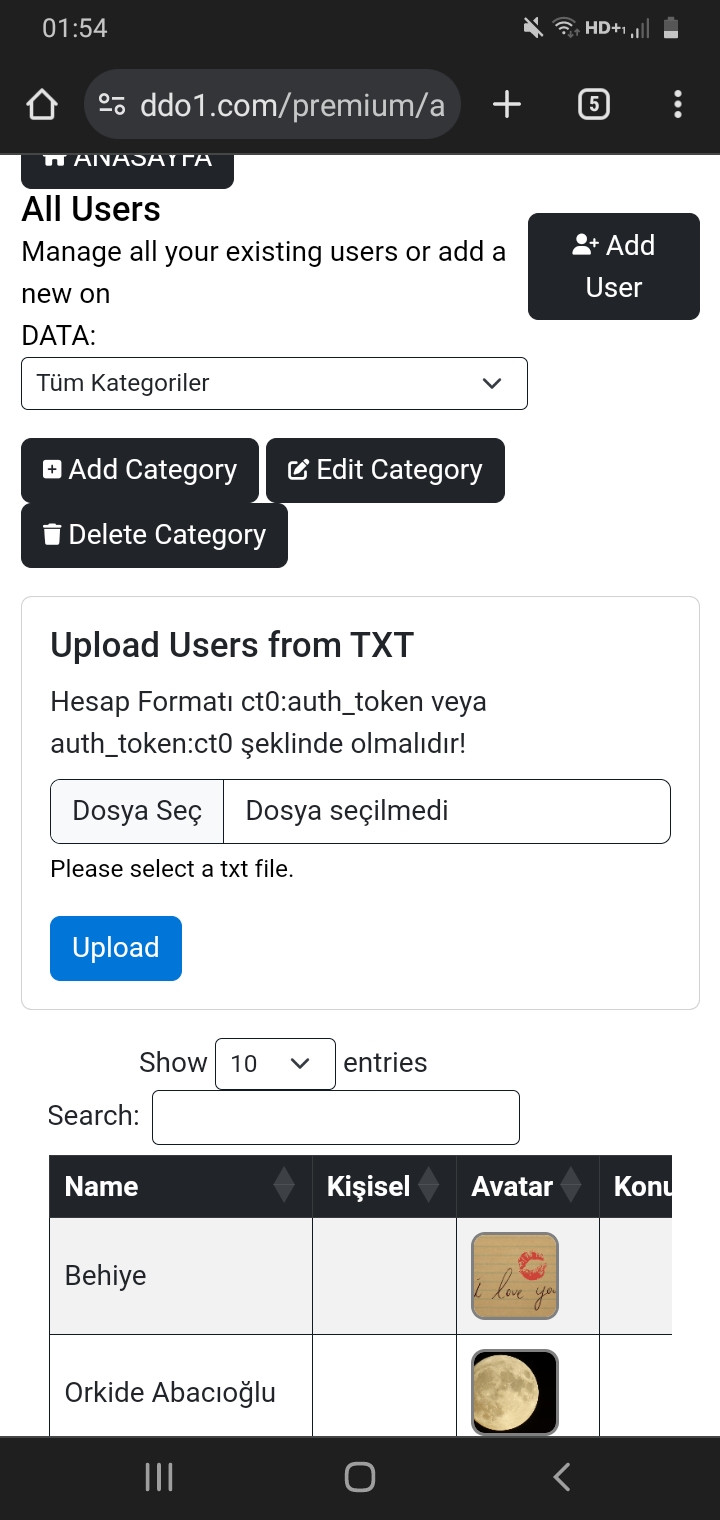Click Dosya Seç file chooser
720x1520 pixels.
137,811
